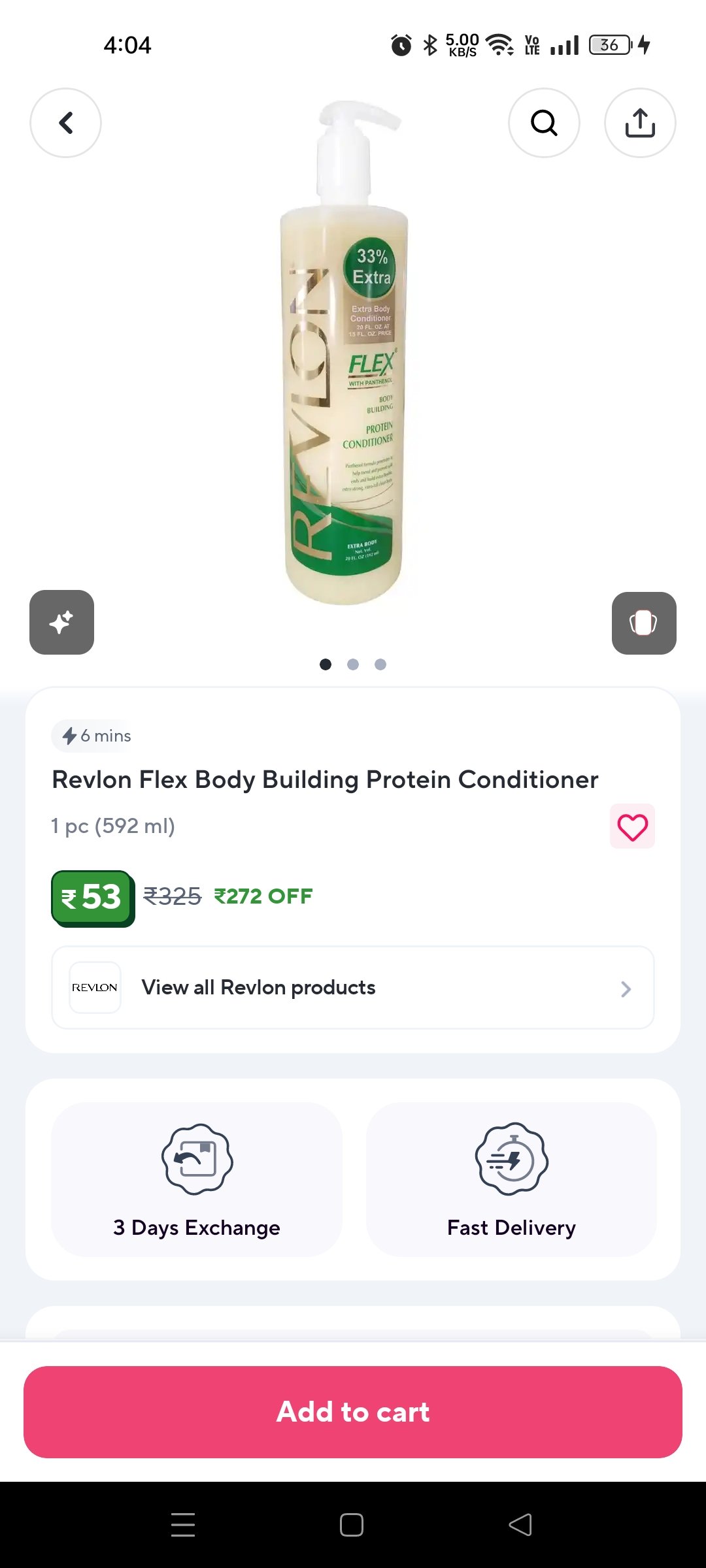Tap the Revlon brand logo
Screen dimensions: 706x1568
(x=95, y=987)
